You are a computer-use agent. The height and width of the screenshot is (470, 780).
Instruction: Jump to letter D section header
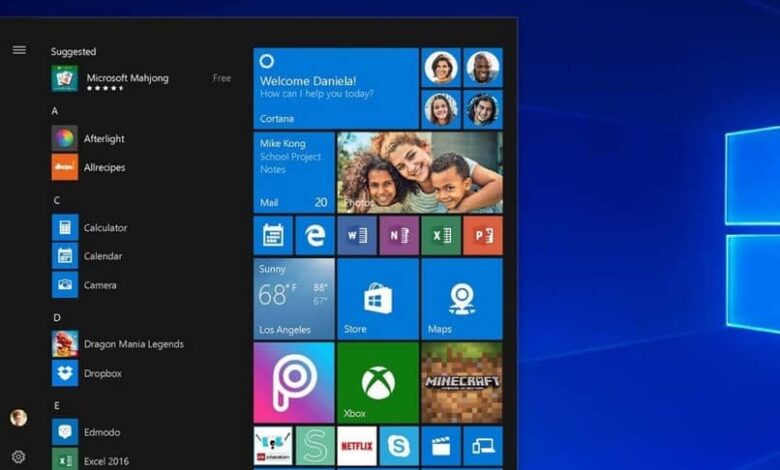[57, 317]
